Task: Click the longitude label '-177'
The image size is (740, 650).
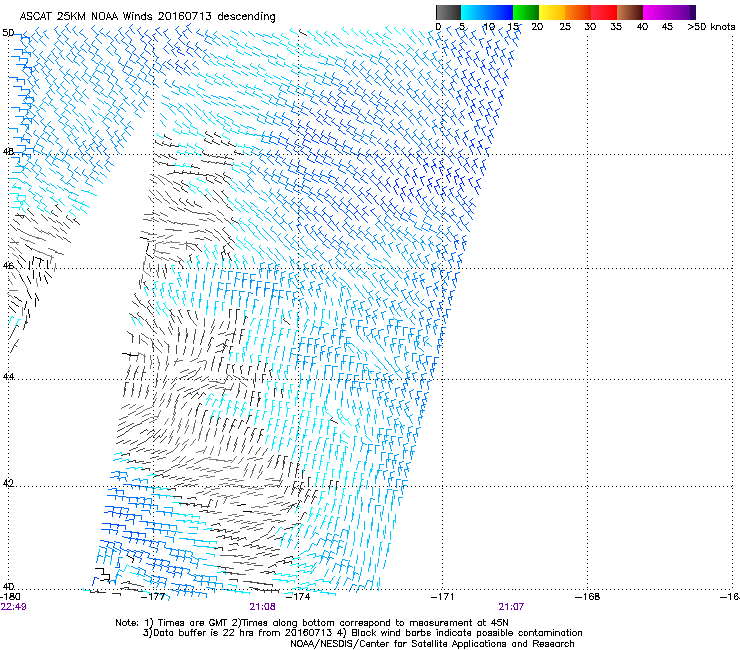Action: 155,597
